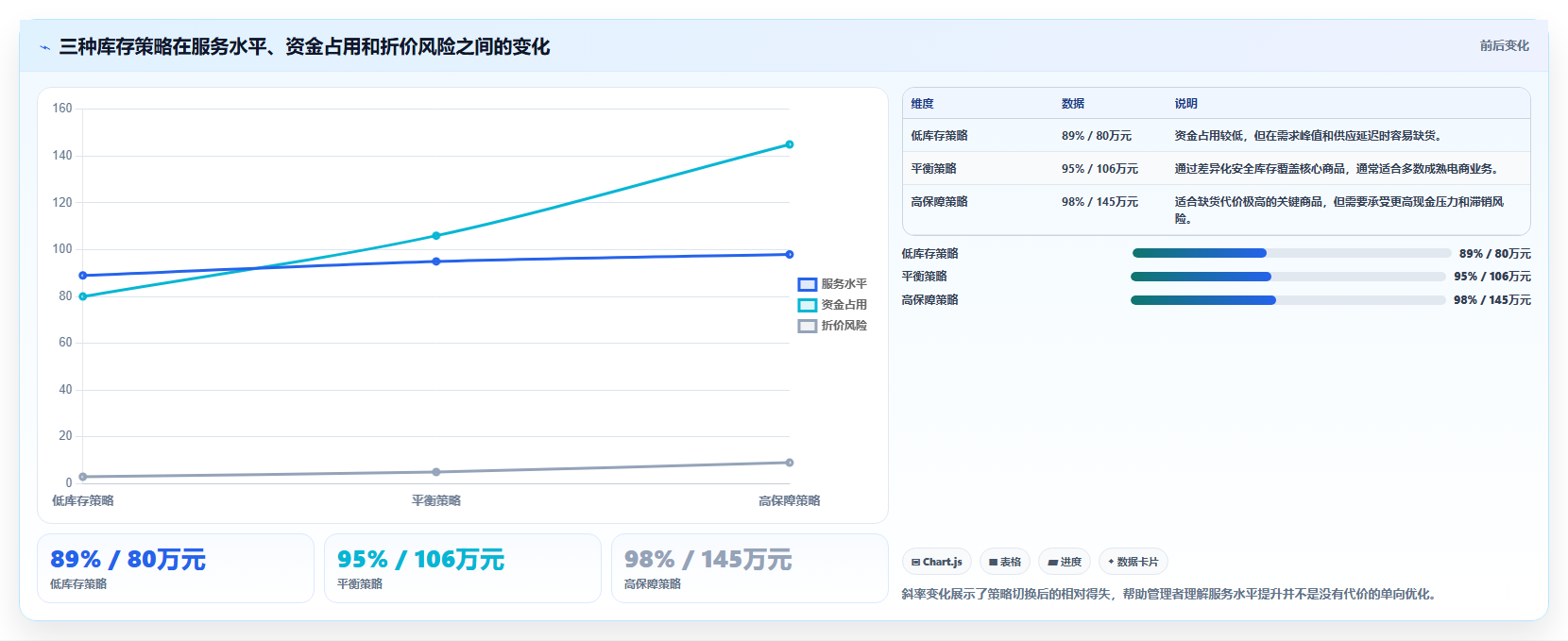Click the 表格 tag

(1005, 562)
